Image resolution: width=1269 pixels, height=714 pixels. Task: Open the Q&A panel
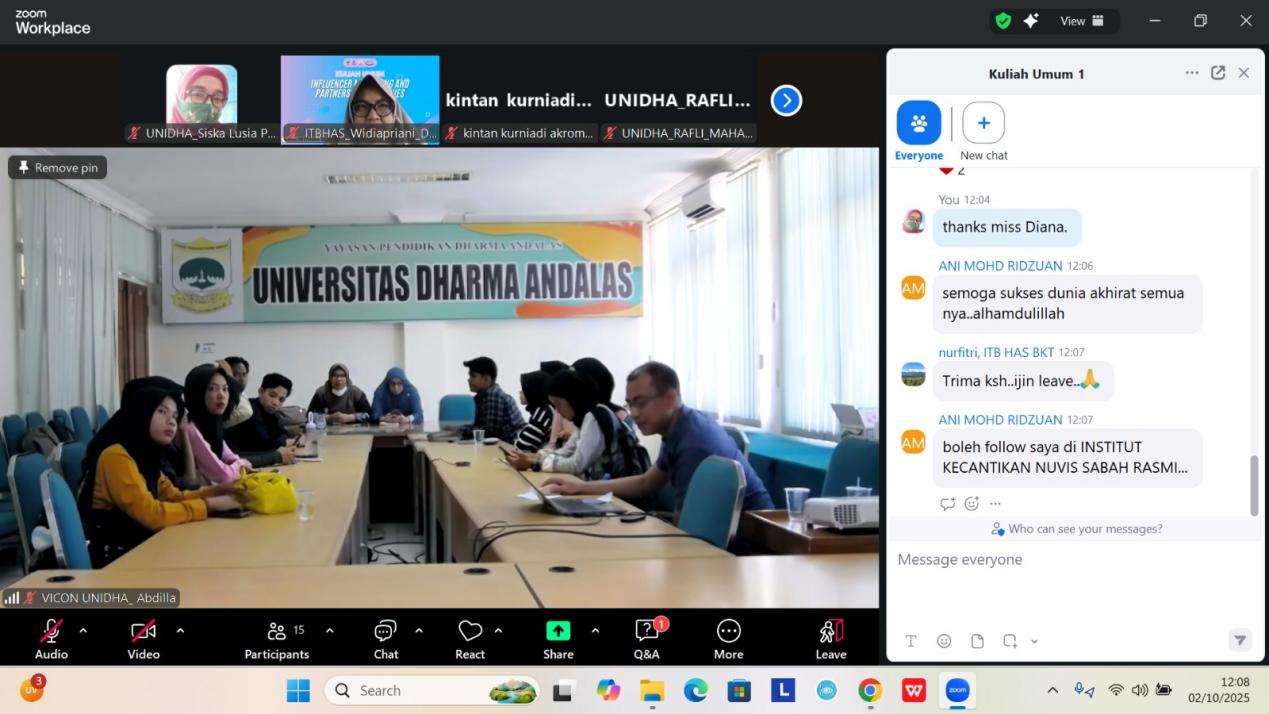pyautogui.click(x=646, y=638)
